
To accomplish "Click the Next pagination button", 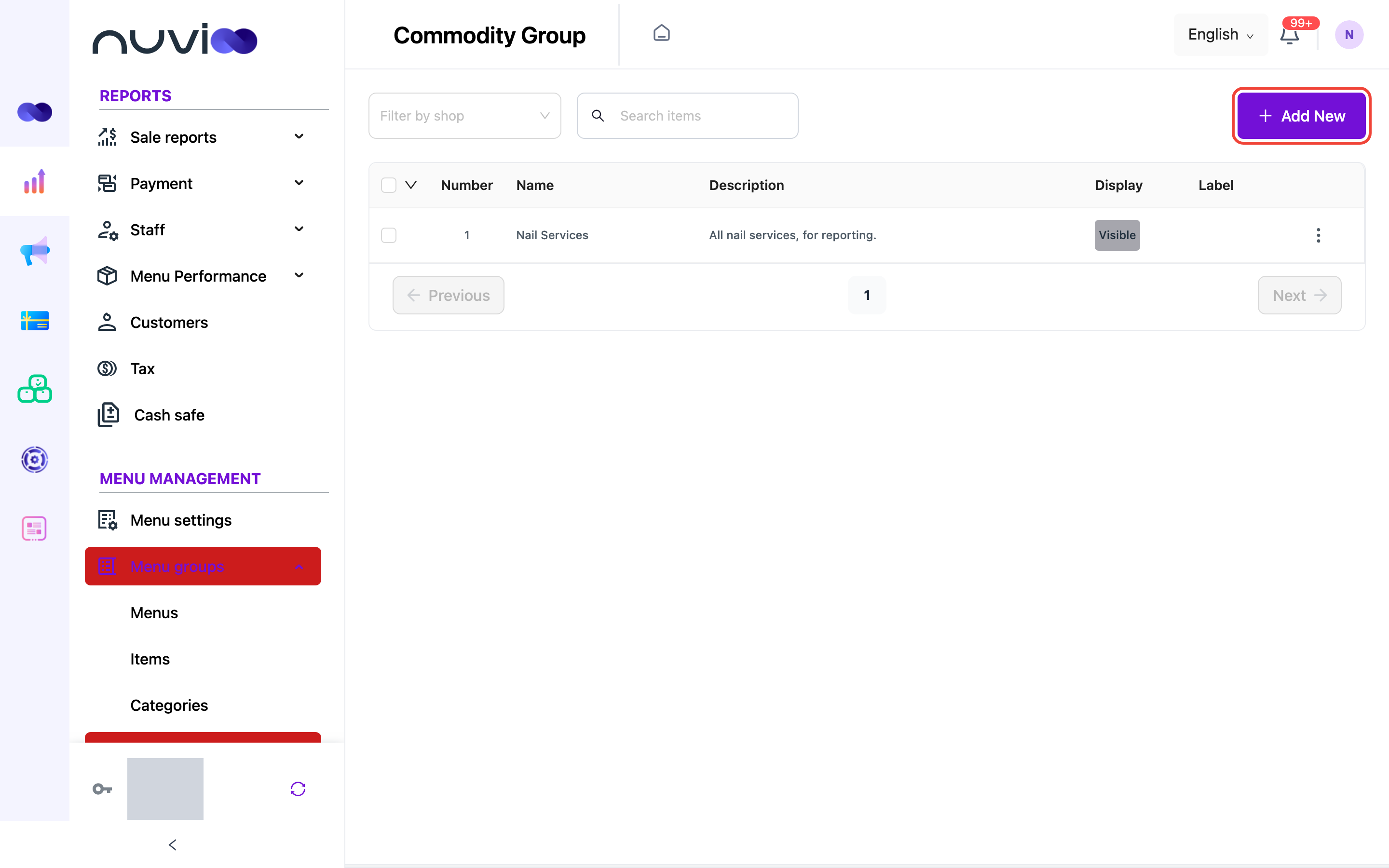I will 1299,295.
